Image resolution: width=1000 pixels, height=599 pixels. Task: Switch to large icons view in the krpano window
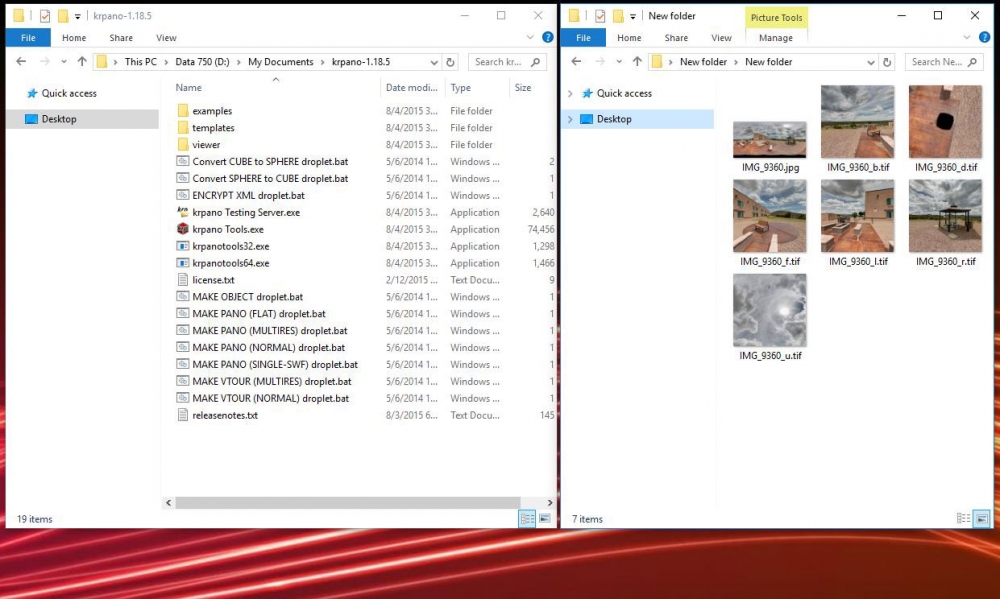click(545, 519)
